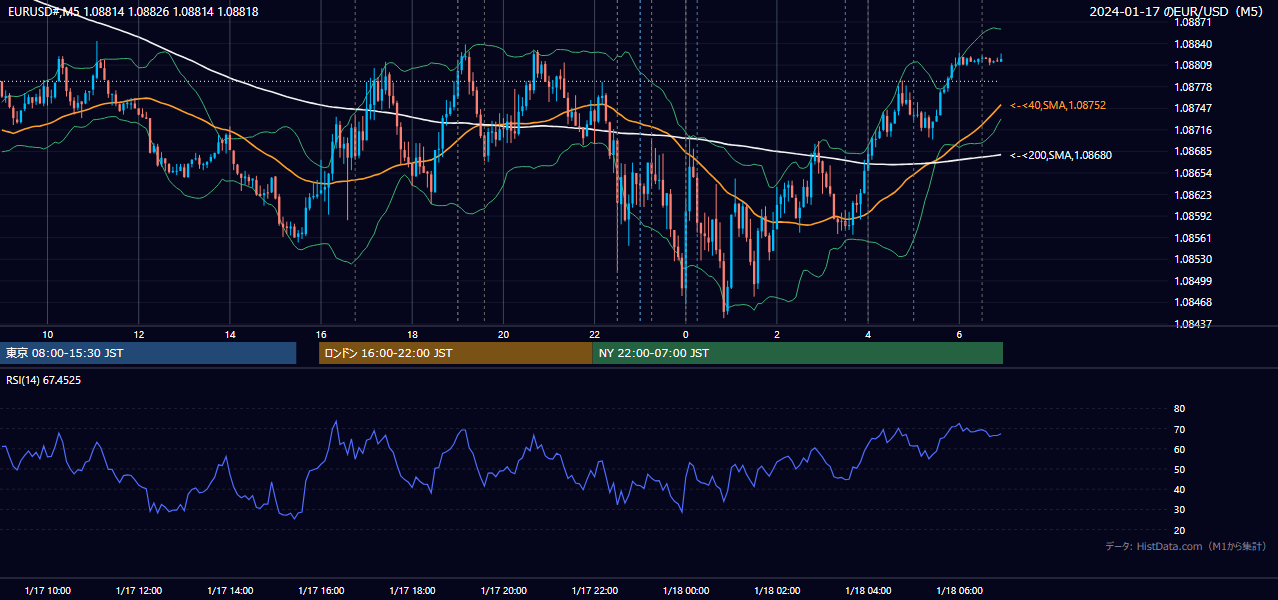This screenshot has height=600, width=1278.
Task: Click the '1/17 12:00' bottom date label
Action: 138,590
